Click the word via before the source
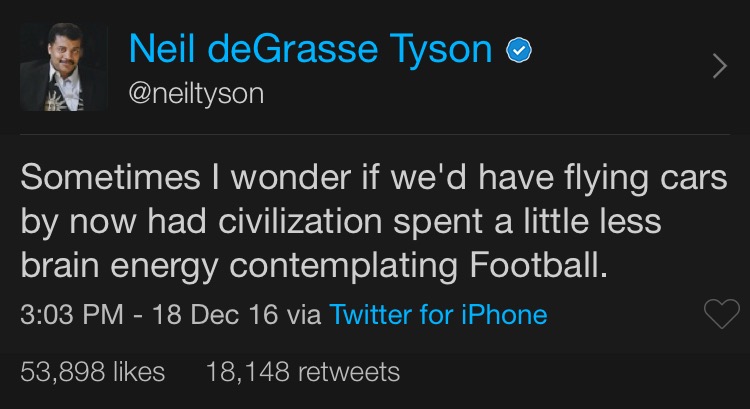750x409 pixels. (x=303, y=316)
